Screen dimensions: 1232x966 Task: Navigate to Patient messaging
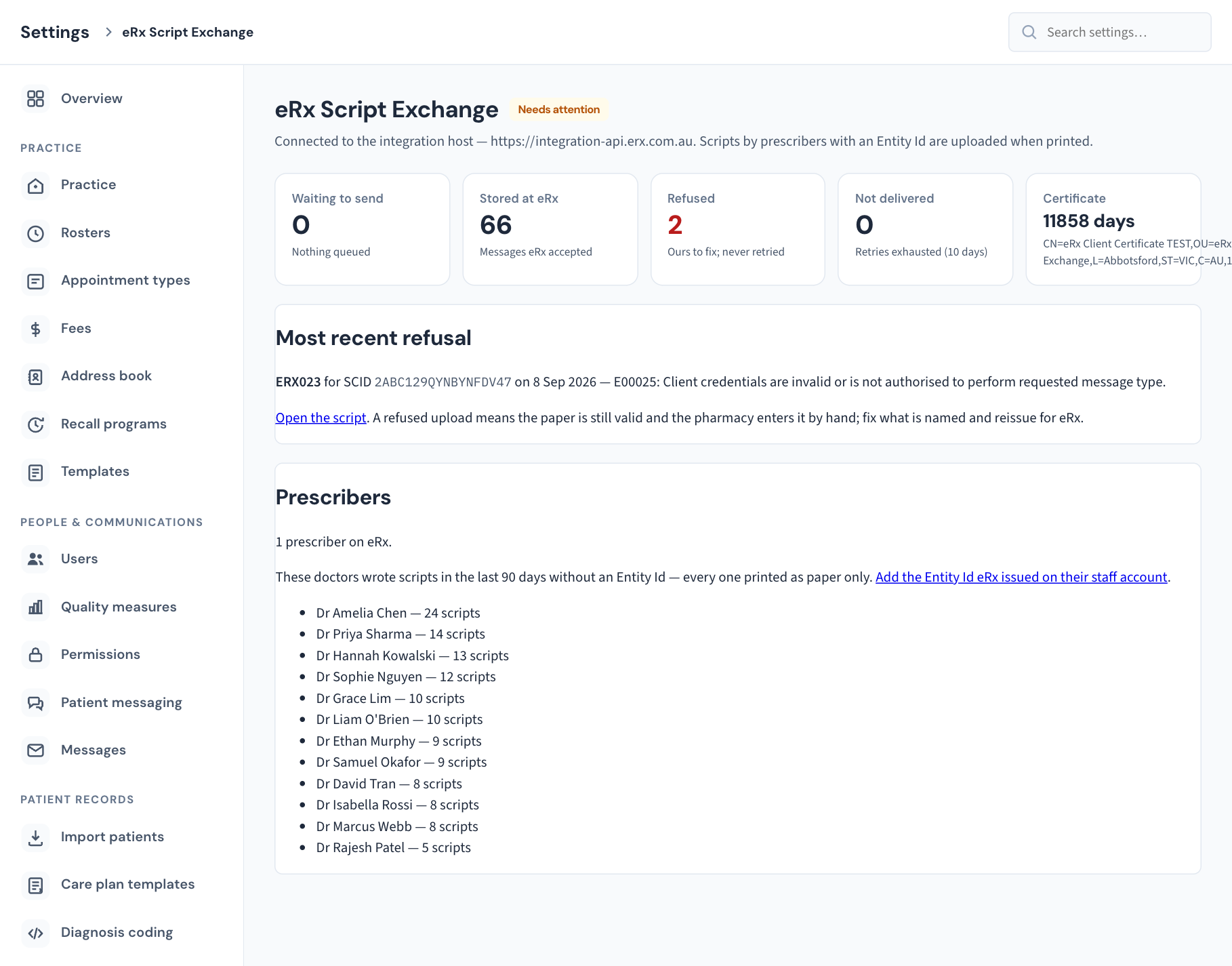[122, 703]
